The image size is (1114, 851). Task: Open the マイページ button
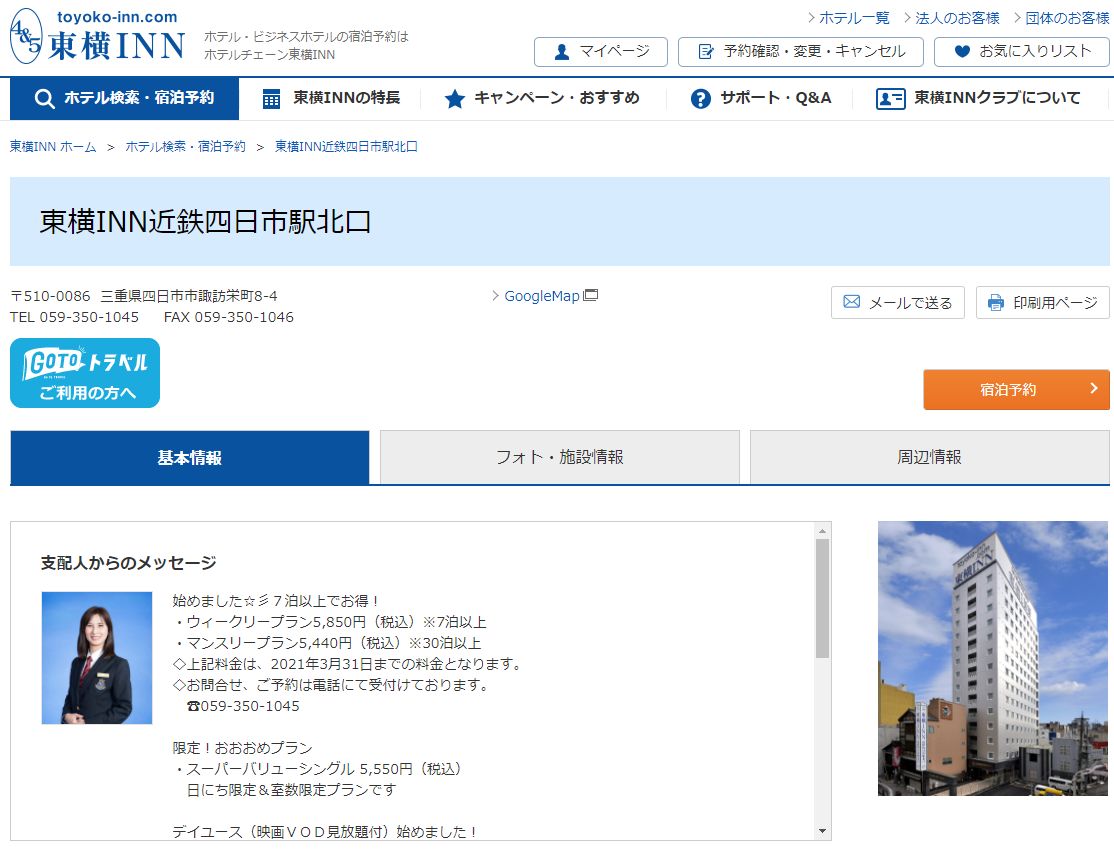(x=600, y=52)
